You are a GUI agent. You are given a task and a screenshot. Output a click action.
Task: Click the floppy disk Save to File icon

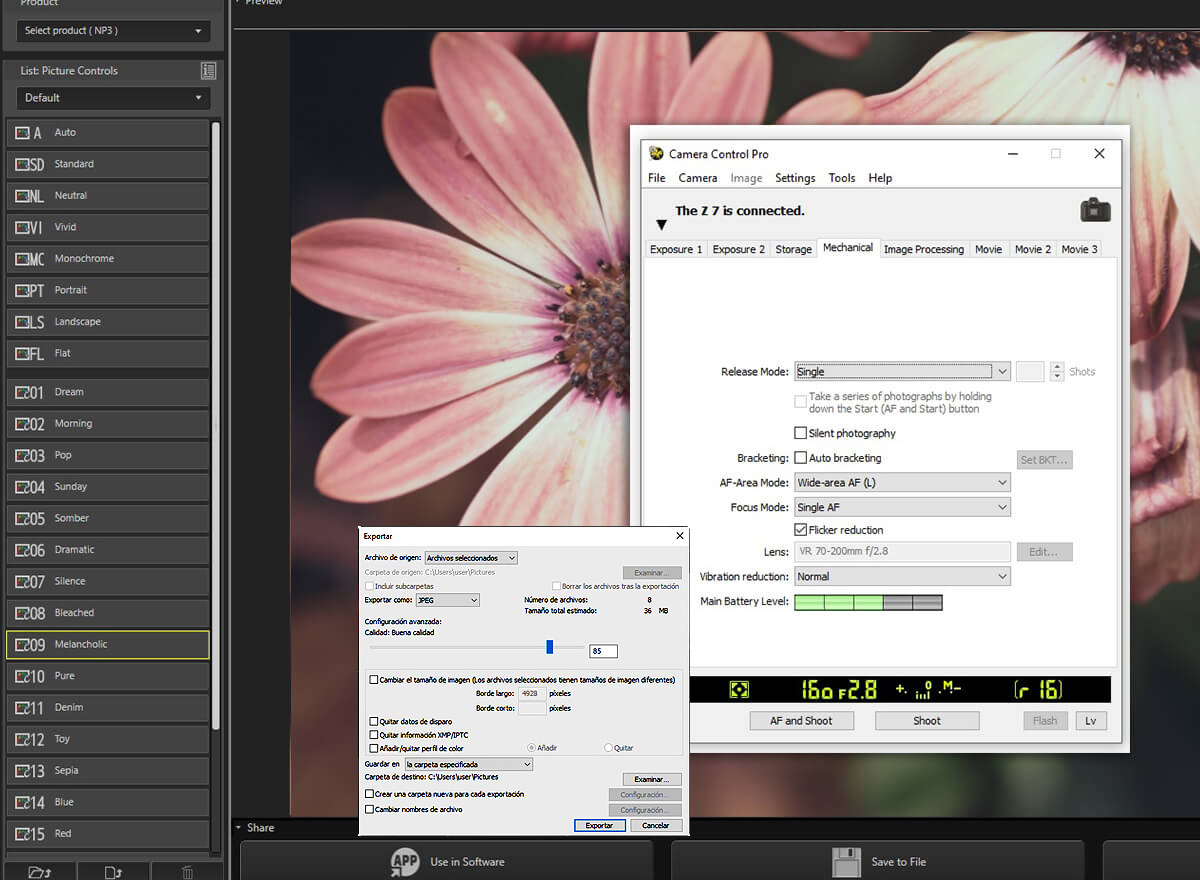click(x=846, y=862)
